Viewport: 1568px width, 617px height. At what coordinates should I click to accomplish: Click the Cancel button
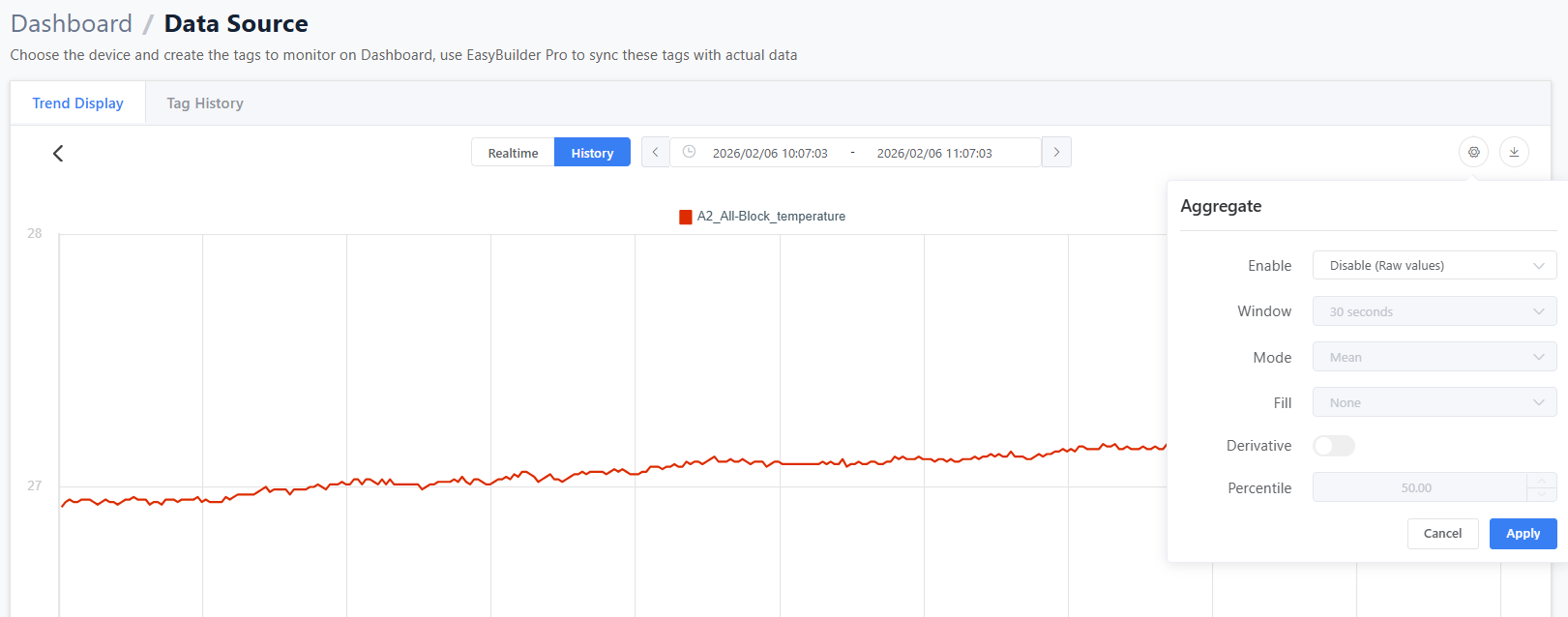pyautogui.click(x=1442, y=534)
